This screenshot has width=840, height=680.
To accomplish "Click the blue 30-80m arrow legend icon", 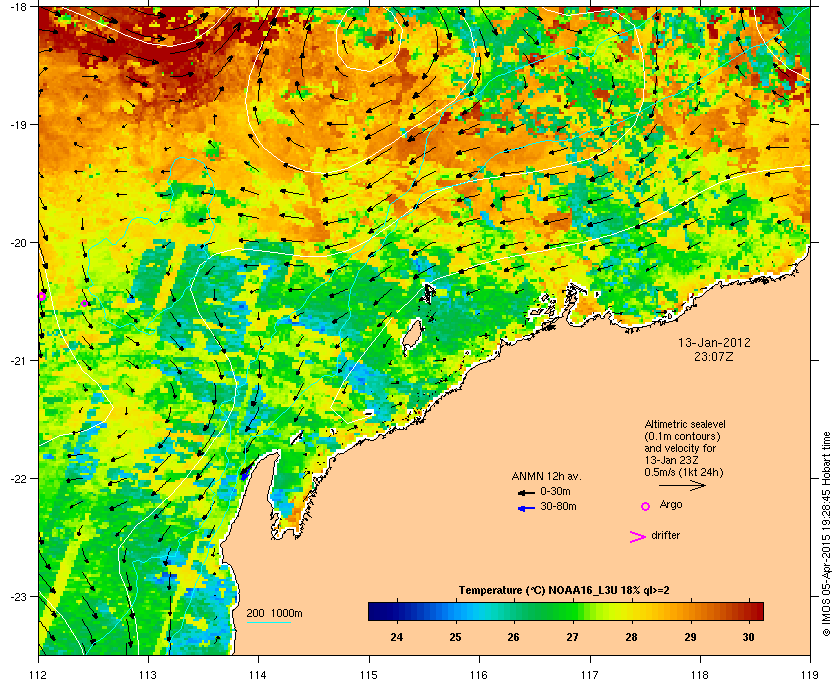I will (x=526, y=508).
